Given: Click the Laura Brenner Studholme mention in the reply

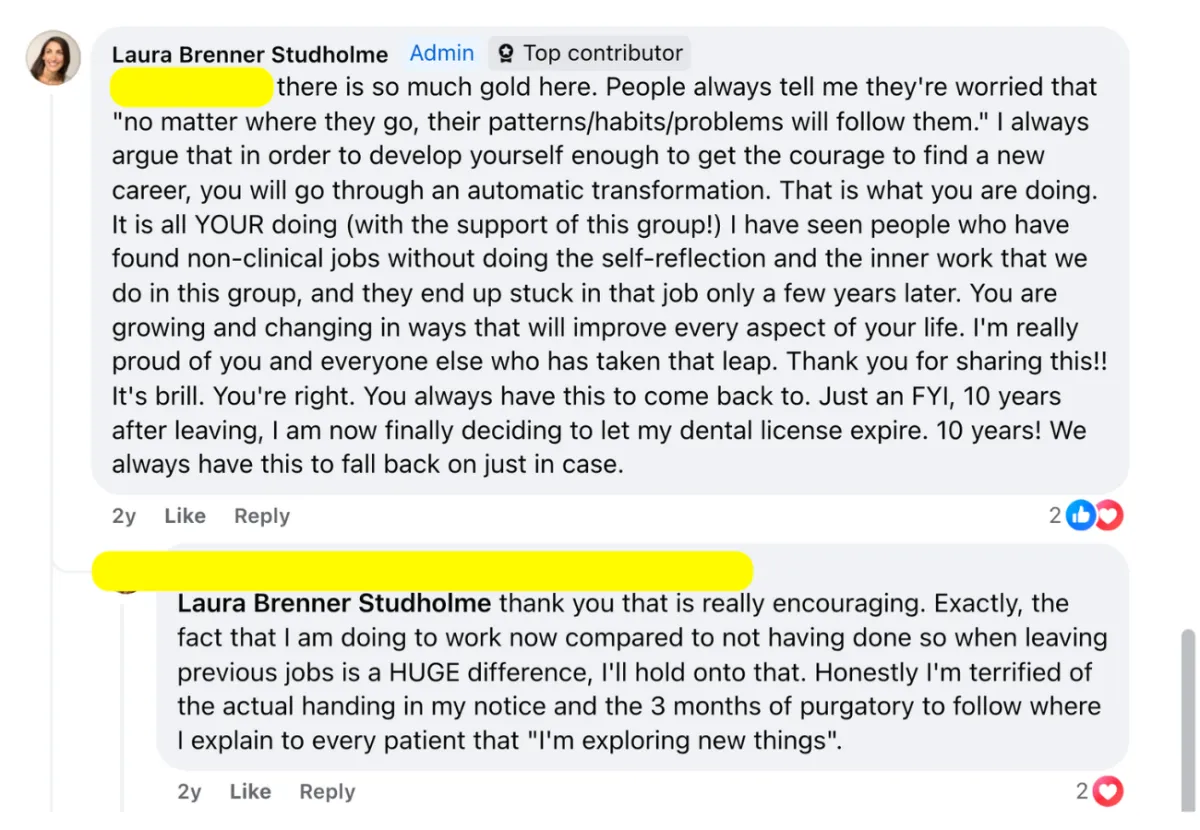Looking at the screenshot, I should [x=334, y=603].
